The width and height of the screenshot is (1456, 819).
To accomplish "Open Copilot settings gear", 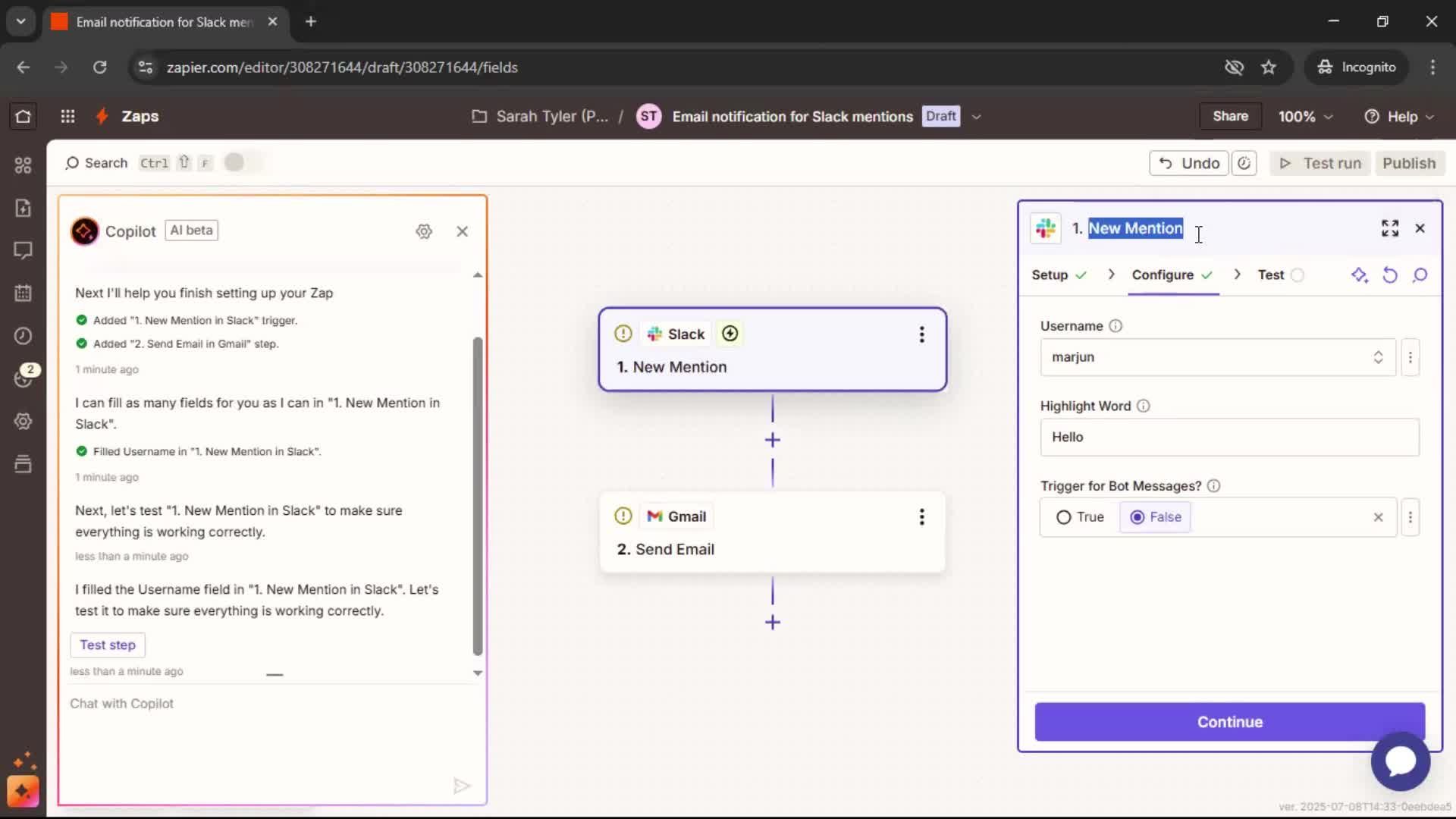I will (x=424, y=231).
